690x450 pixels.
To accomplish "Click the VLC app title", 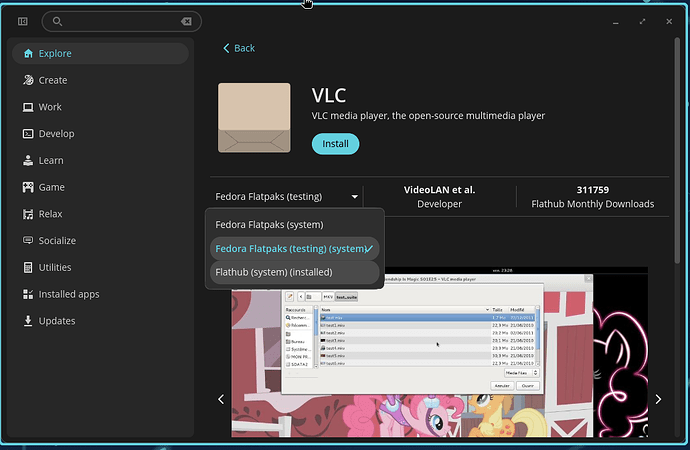I will pos(329,95).
